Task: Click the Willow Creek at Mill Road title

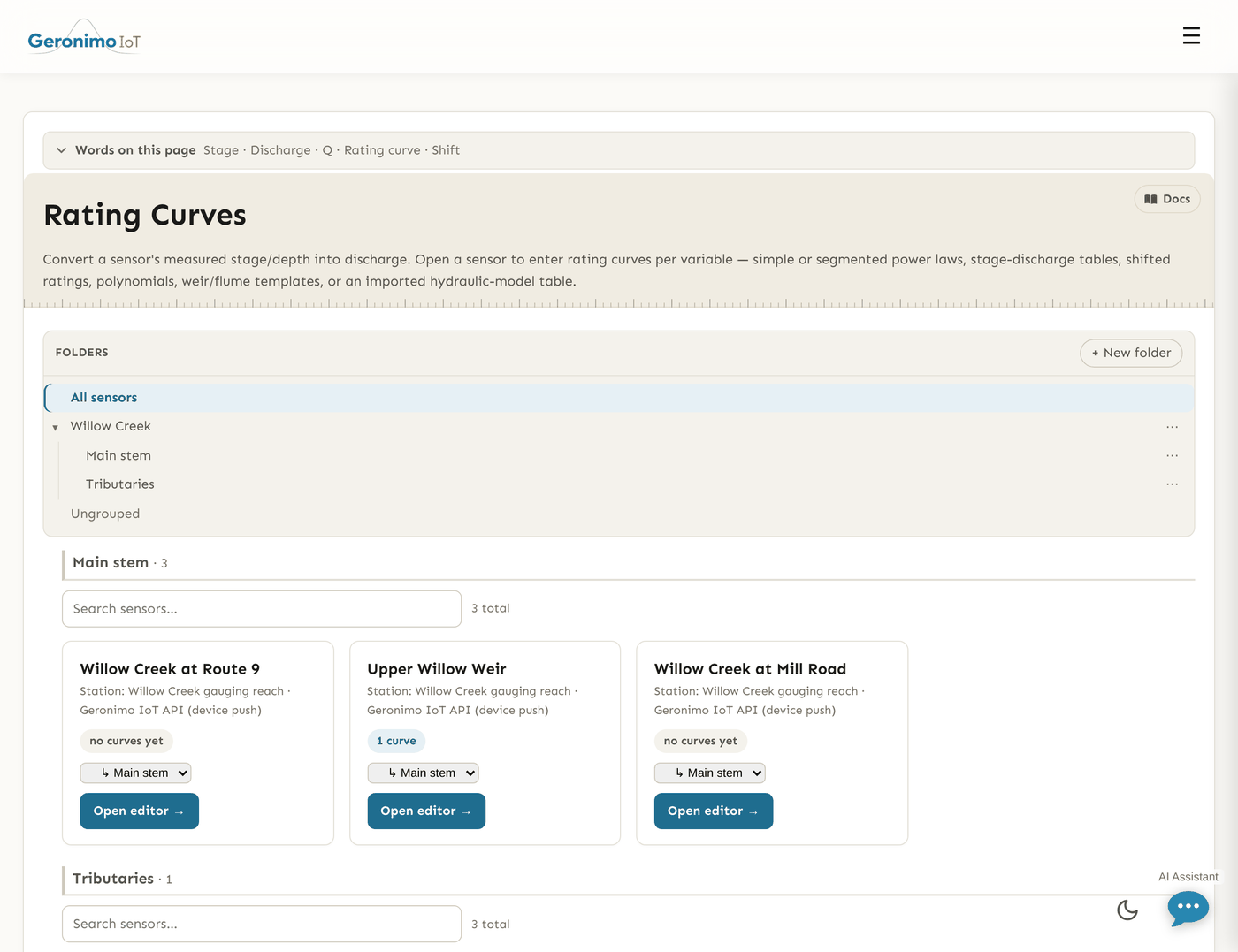Action: (750, 669)
